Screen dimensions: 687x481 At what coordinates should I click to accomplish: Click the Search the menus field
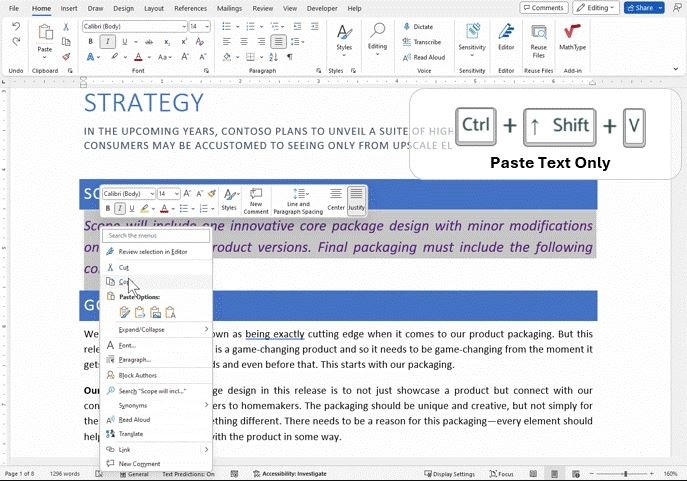coord(158,236)
